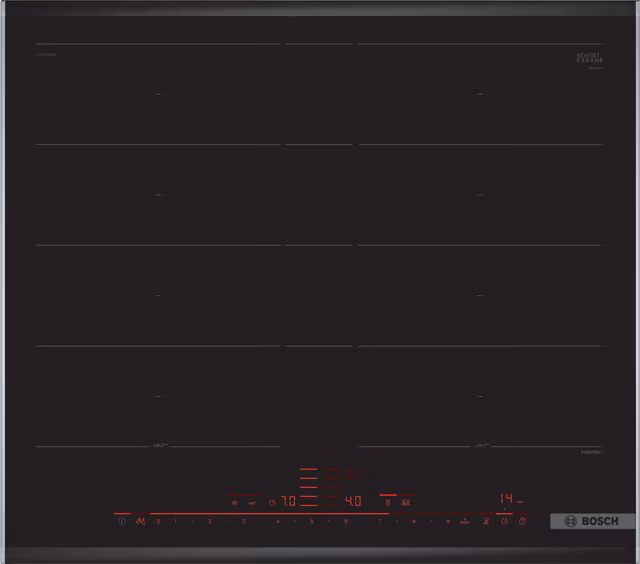Select power level 8 on the control strip

pyautogui.click(x=414, y=521)
